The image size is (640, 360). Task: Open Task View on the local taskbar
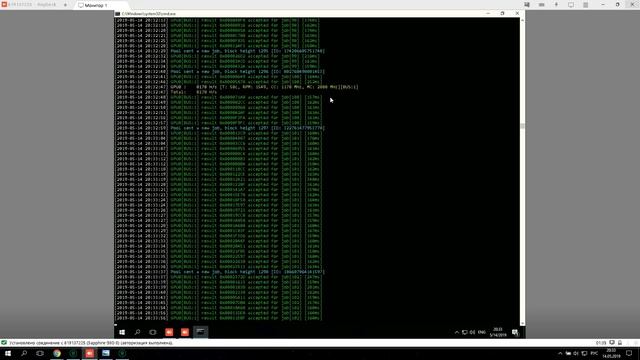[x=40, y=353]
